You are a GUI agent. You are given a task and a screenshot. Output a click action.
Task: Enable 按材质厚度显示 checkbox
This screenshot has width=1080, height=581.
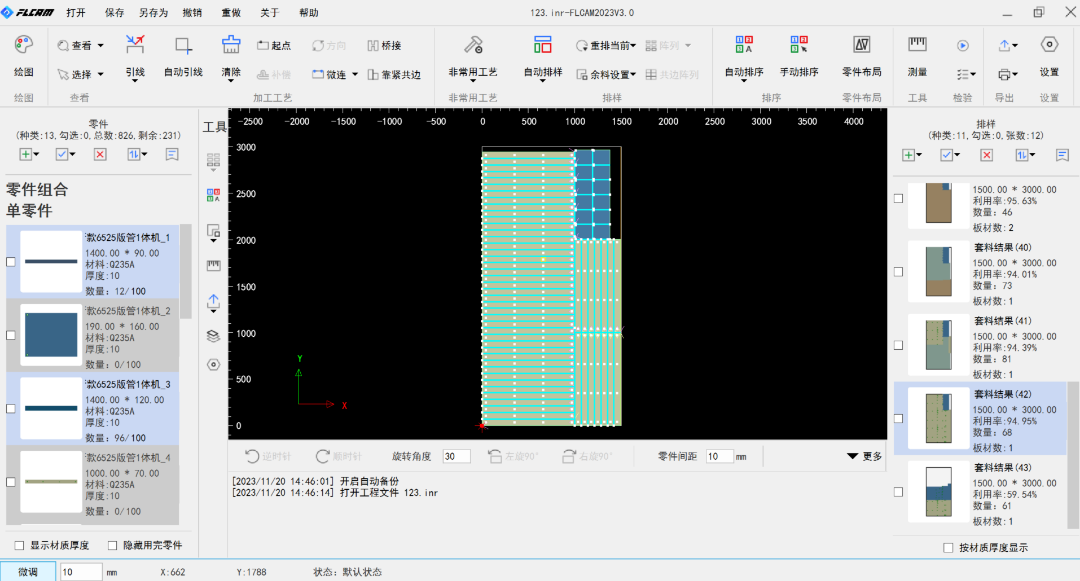[x=948, y=548]
